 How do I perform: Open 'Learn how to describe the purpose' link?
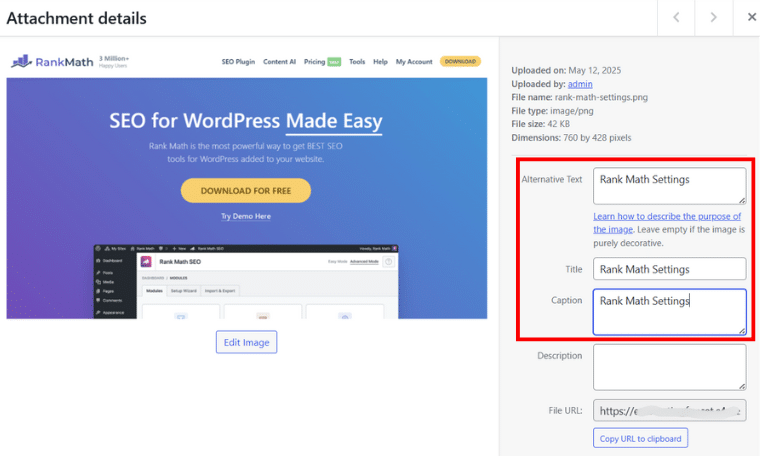[x=667, y=222]
